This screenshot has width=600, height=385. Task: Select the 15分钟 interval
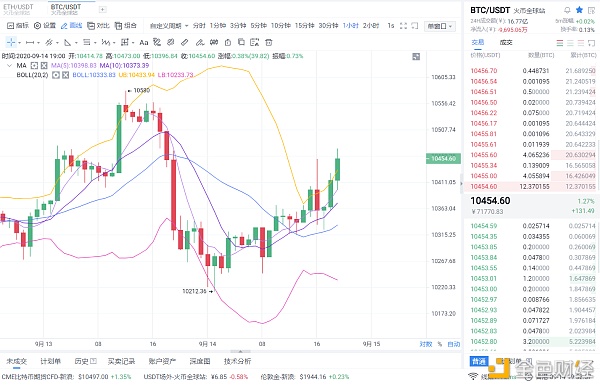(x=304, y=26)
